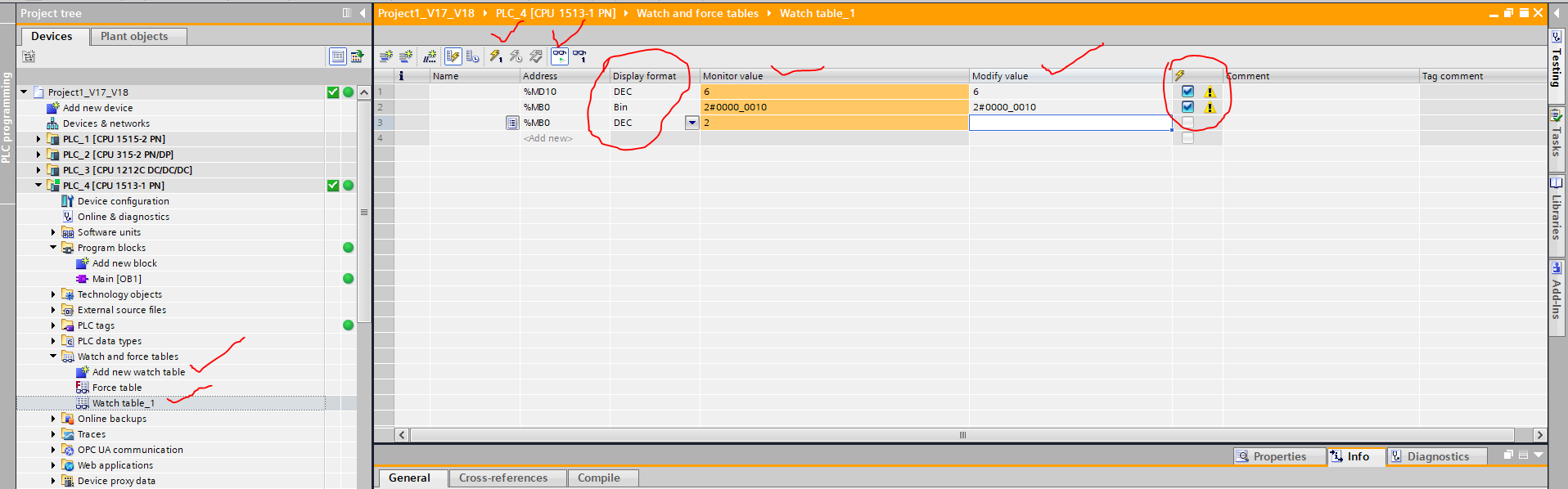This screenshot has width=1568, height=489.
Task: Click the Add row toolbar icon
Action: coord(406,56)
